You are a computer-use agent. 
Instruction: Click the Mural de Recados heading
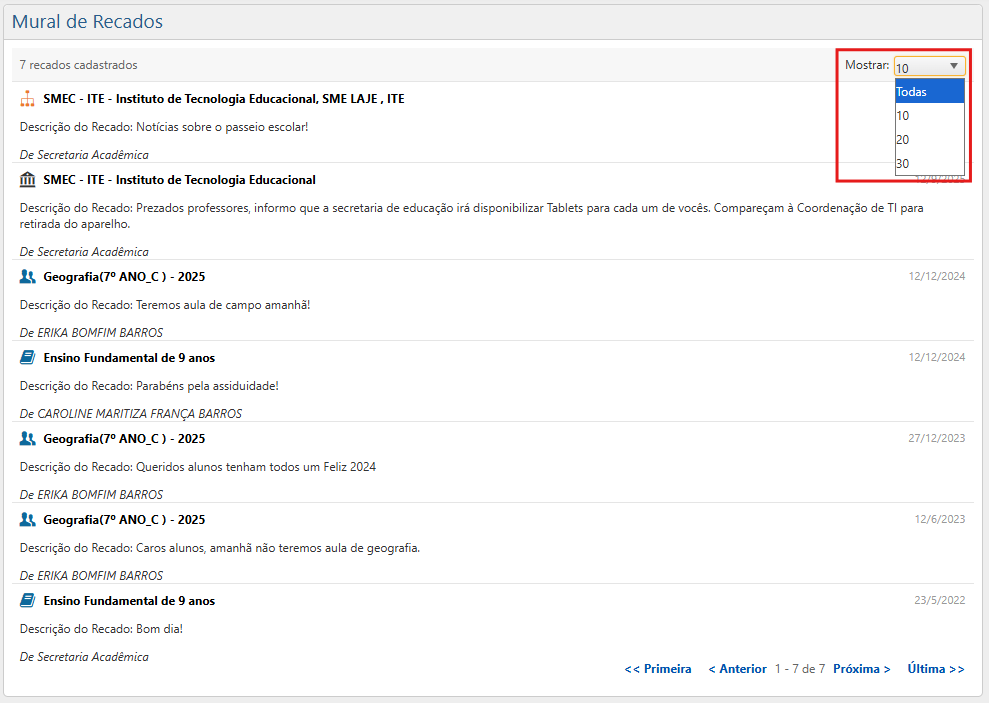point(87,21)
